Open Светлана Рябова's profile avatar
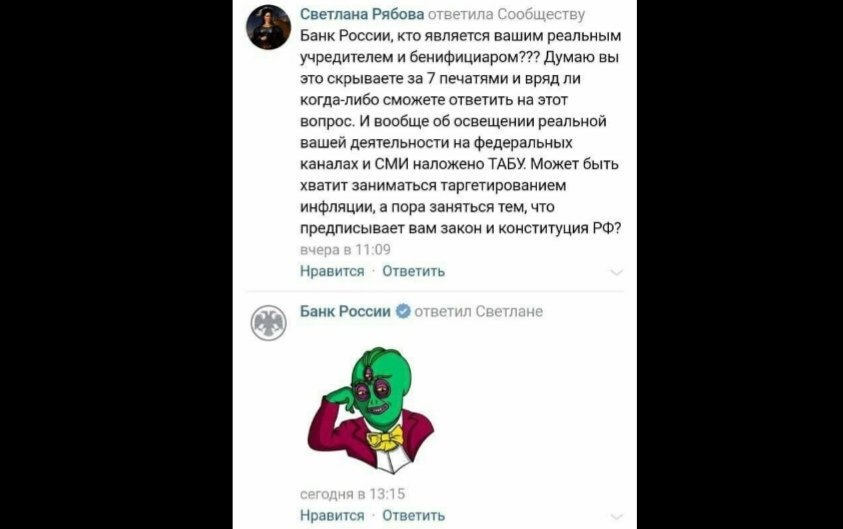This screenshot has height=529, width=843. coord(268,27)
